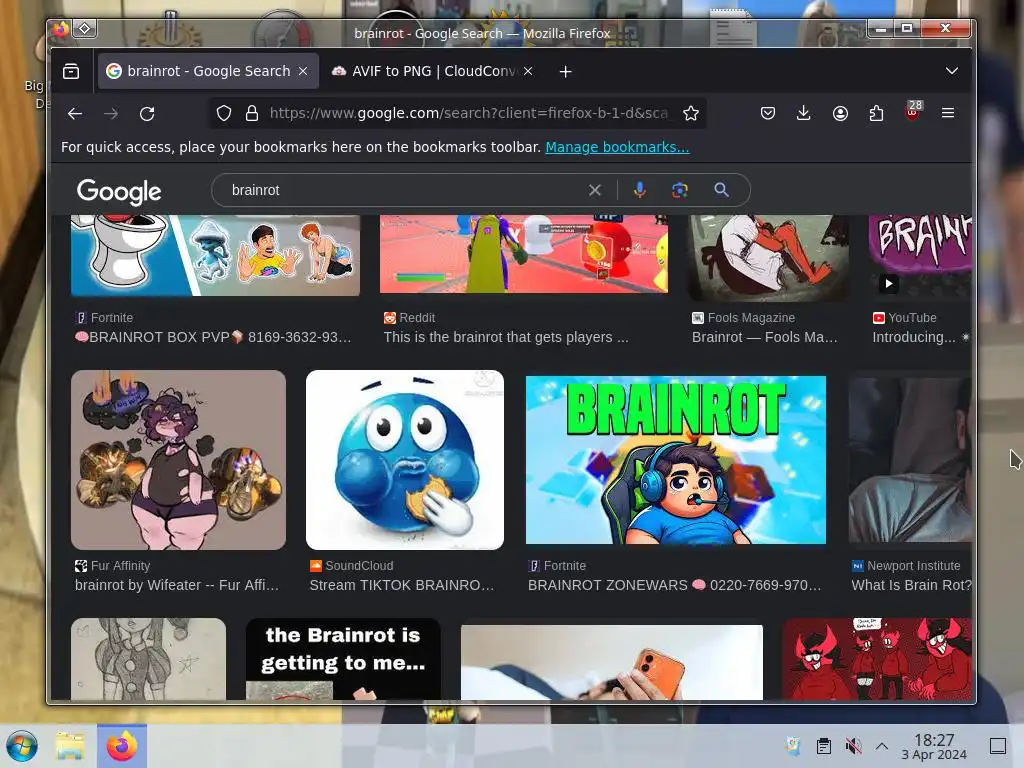Image resolution: width=1024 pixels, height=768 pixels.
Task: Open Newport Institute brain rot thumbnail
Action: coord(910,460)
